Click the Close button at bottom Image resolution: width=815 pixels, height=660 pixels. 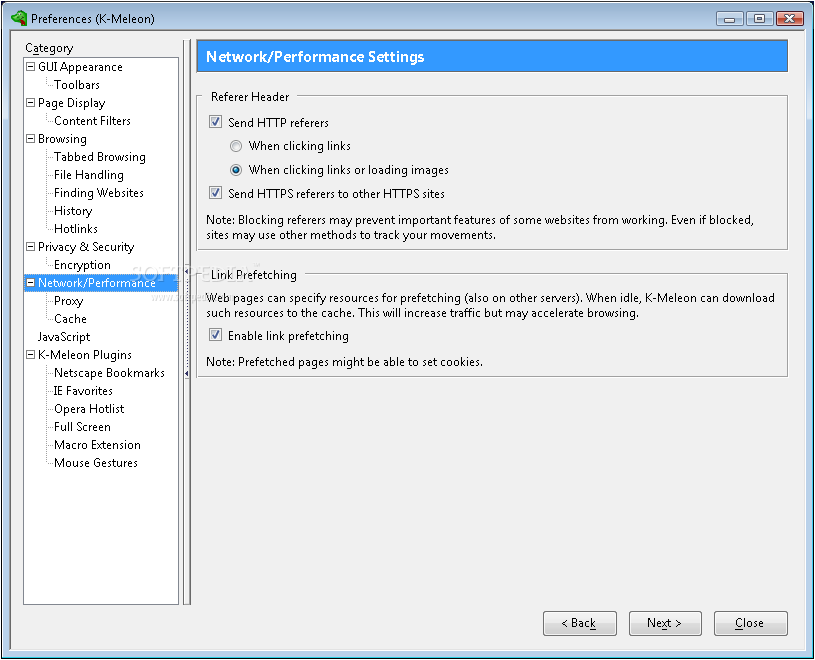point(751,623)
